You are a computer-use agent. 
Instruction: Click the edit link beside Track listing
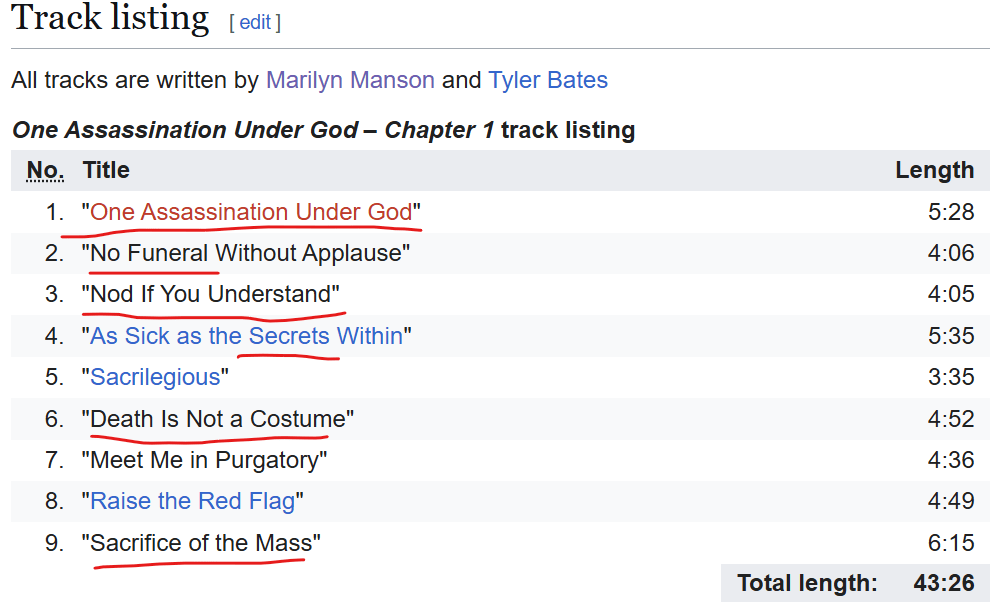[x=255, y=22]
